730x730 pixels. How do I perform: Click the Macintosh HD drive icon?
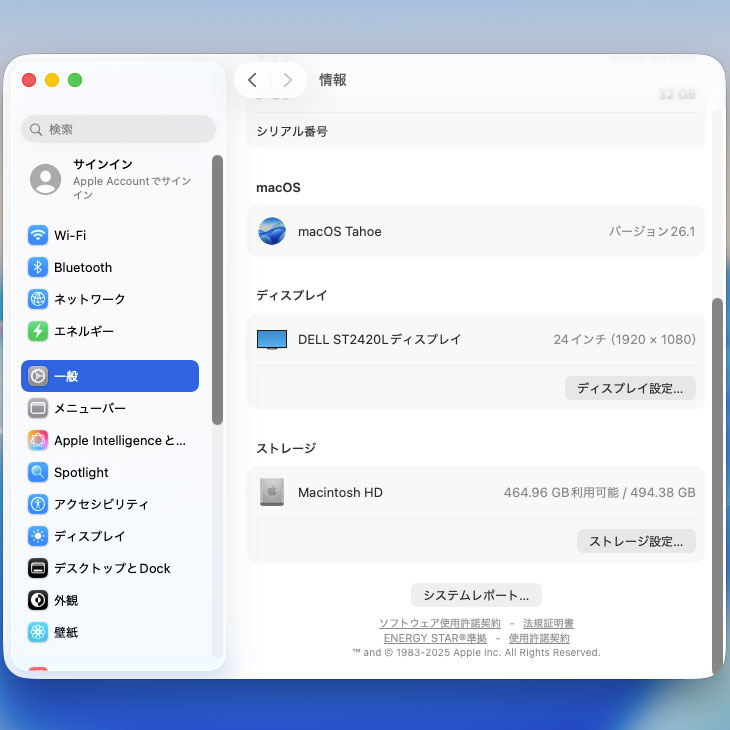coord(272,492)
